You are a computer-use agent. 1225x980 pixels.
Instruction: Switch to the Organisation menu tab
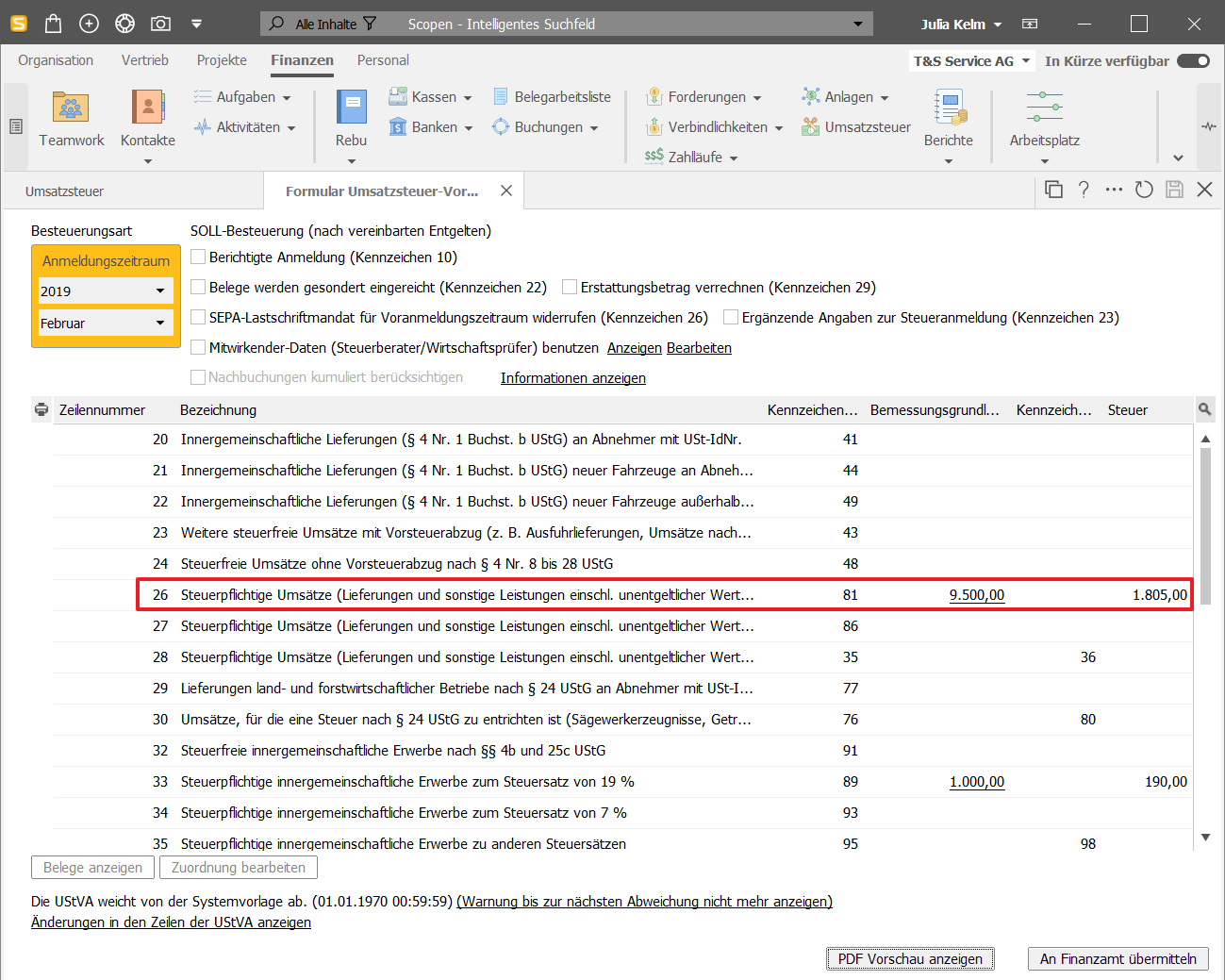point(56,59)
